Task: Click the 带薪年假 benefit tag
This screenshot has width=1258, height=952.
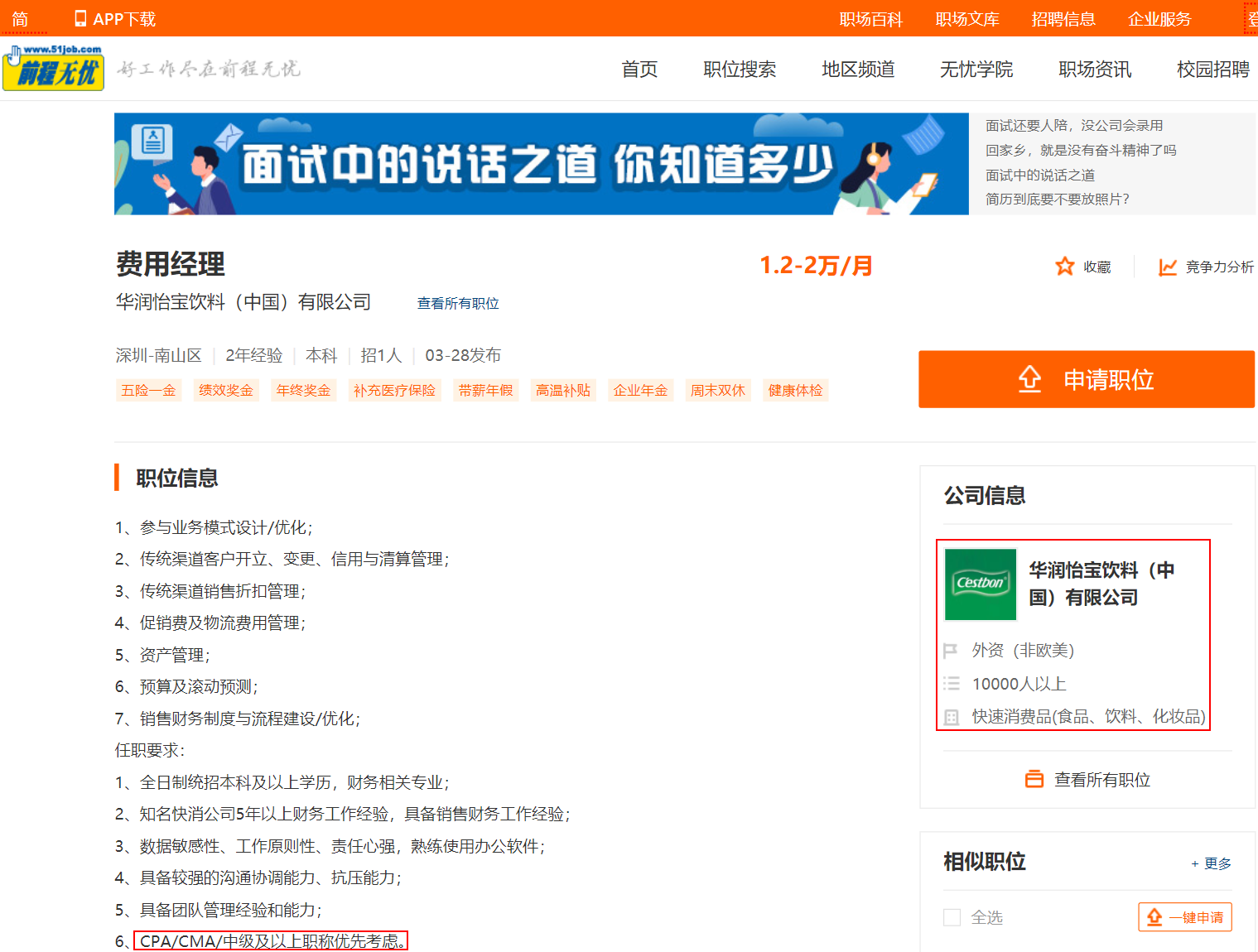Action: [486, 390]
